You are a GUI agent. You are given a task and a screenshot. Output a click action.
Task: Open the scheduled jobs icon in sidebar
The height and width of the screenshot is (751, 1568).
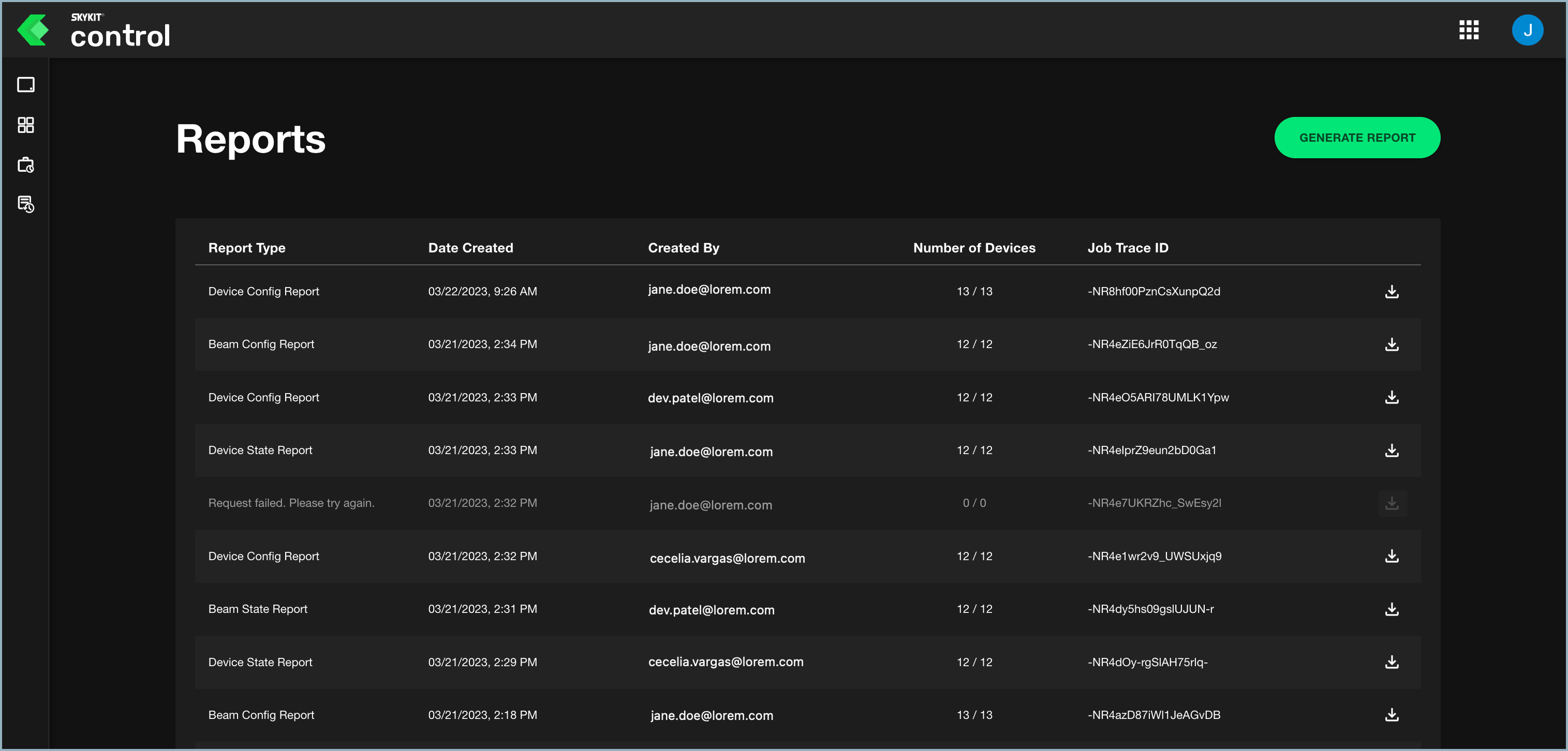pyautogui.click(x=25, y=165)
